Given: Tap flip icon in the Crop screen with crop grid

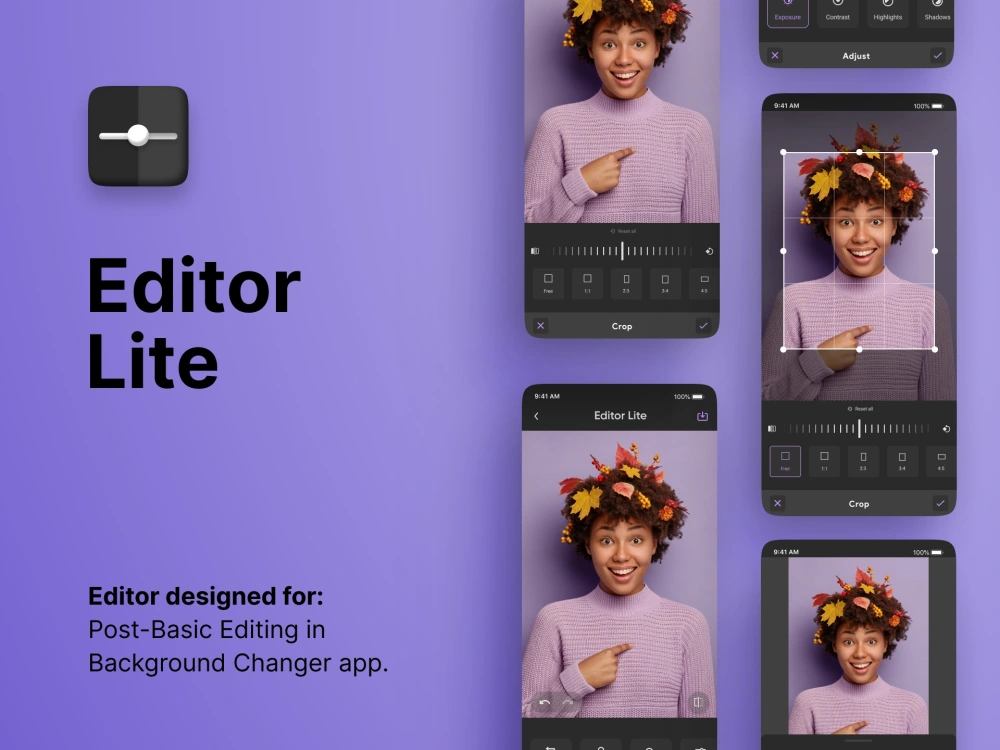Looking at the screenshot, I should coord(772,429).
